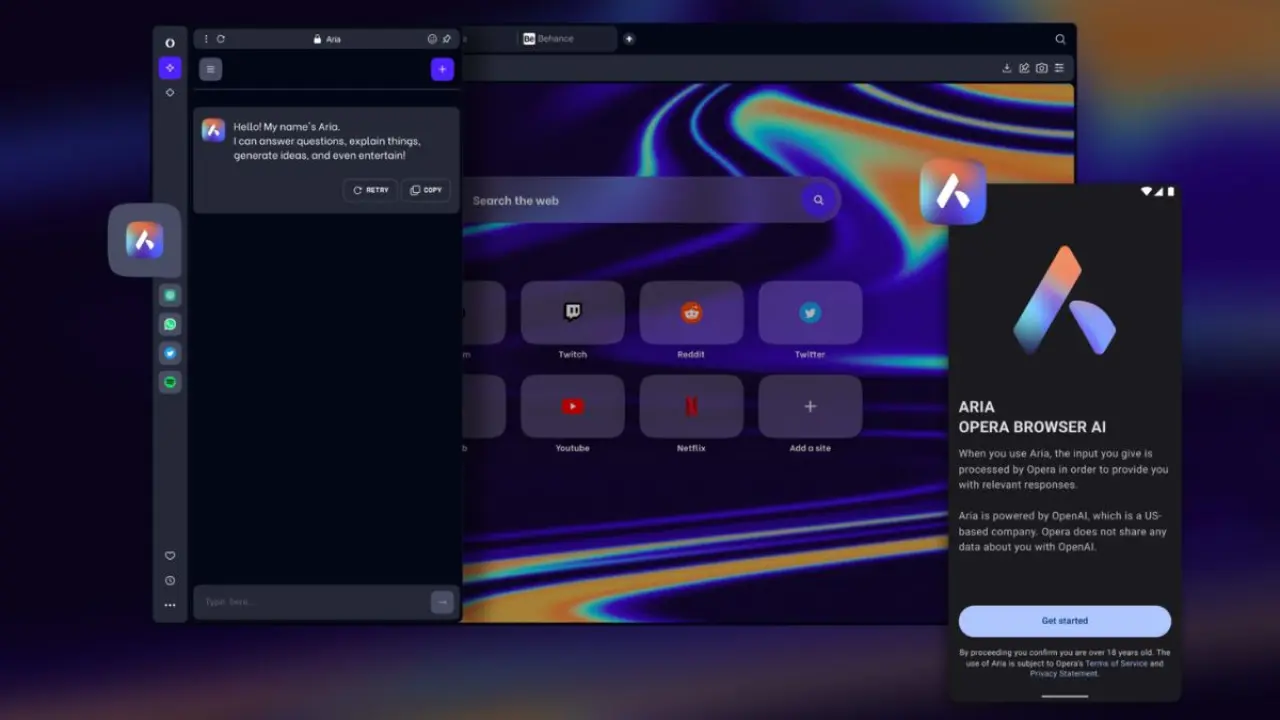Click the Type here chat input
The height and width of the screenshot is (720, 1280).
(310, 602)
